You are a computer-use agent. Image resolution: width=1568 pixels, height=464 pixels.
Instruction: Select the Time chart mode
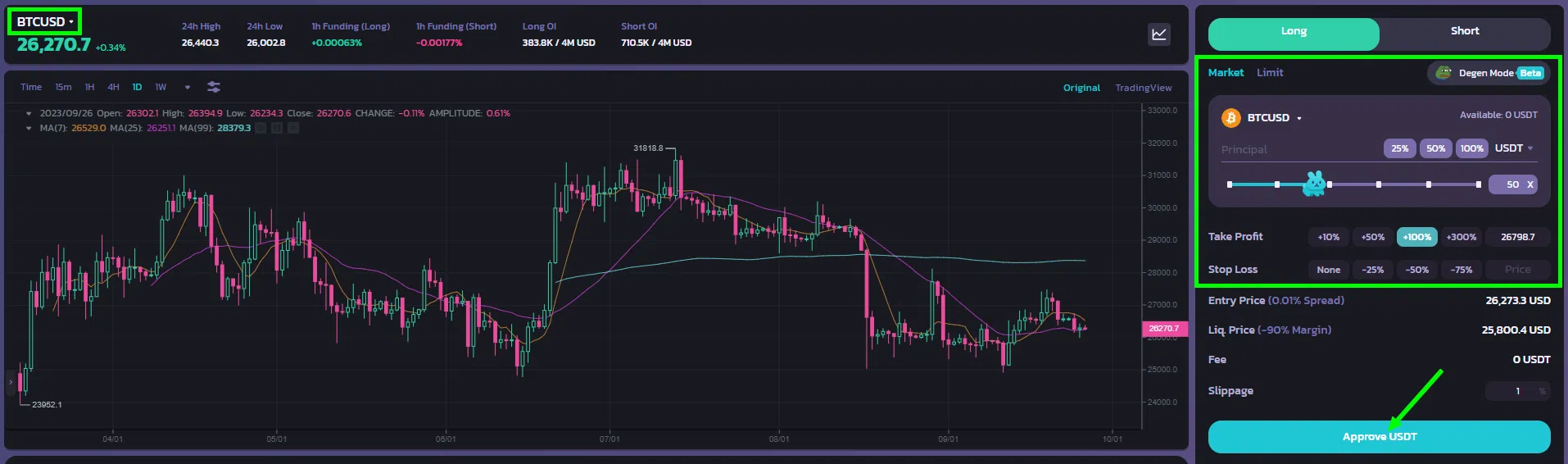tap(31, 87)
